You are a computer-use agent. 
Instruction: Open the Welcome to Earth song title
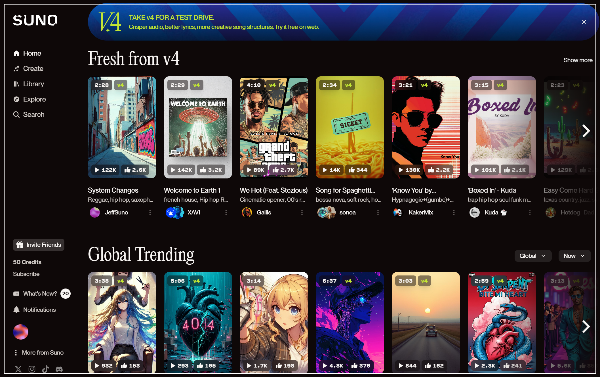click(192, 191)
